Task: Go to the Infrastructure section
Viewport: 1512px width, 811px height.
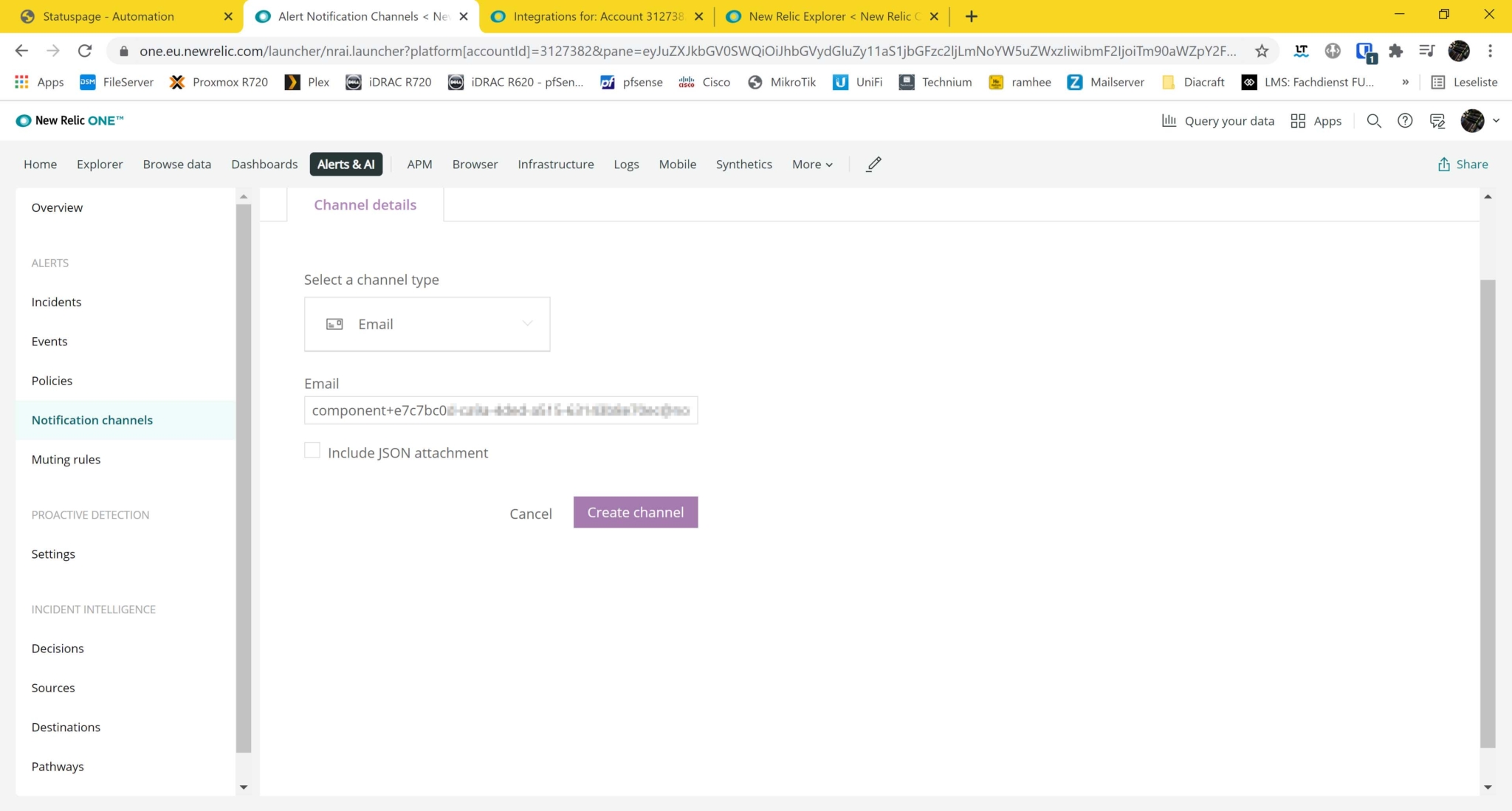Action: 555,164
